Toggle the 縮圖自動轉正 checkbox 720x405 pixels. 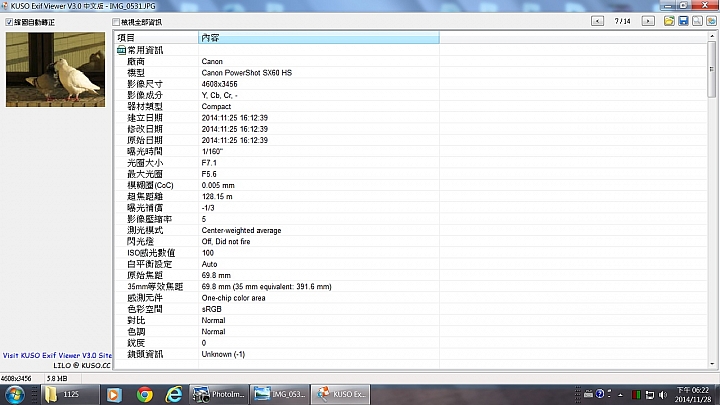(x=9, y=22)
